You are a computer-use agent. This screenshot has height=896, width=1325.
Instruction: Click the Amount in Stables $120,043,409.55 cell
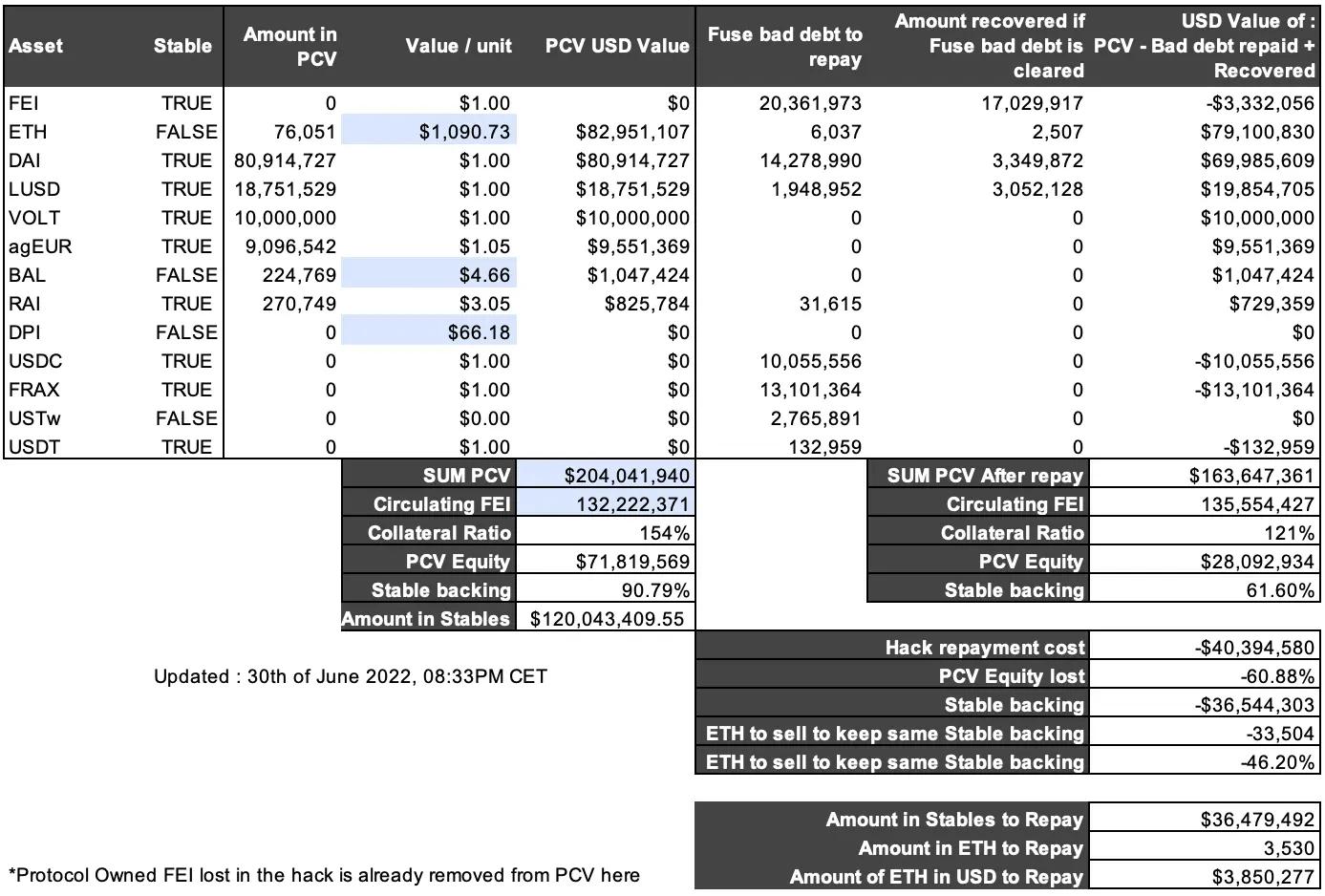tap(607, 619)
